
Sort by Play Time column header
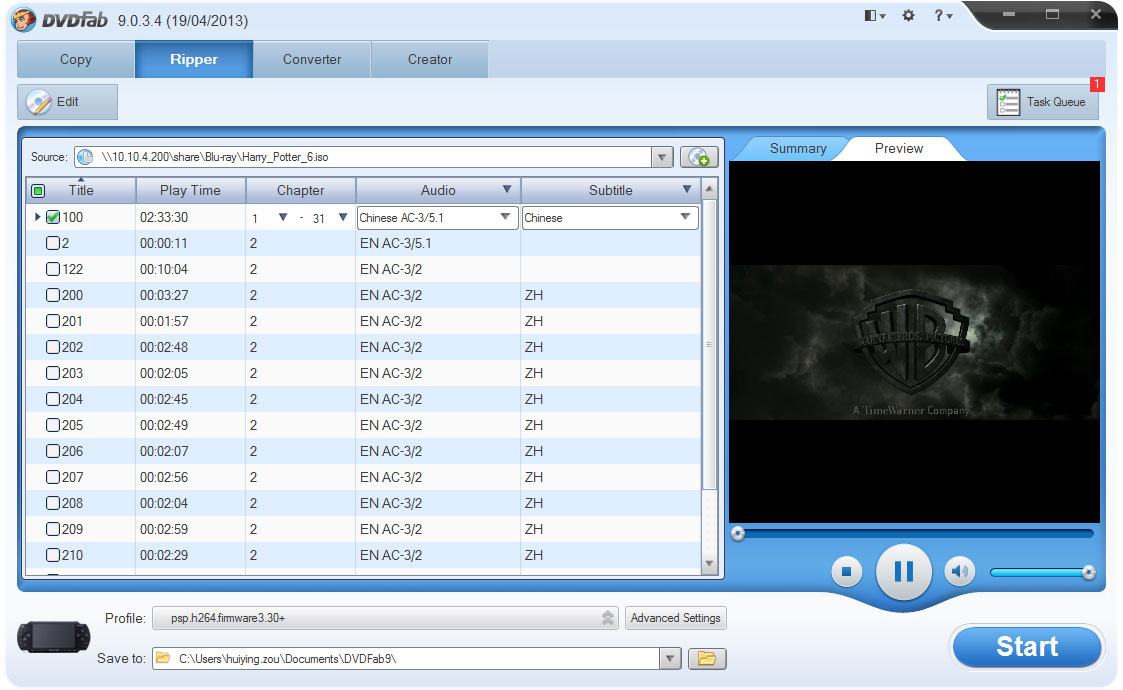pyautogui.click(x=190, y=191)
